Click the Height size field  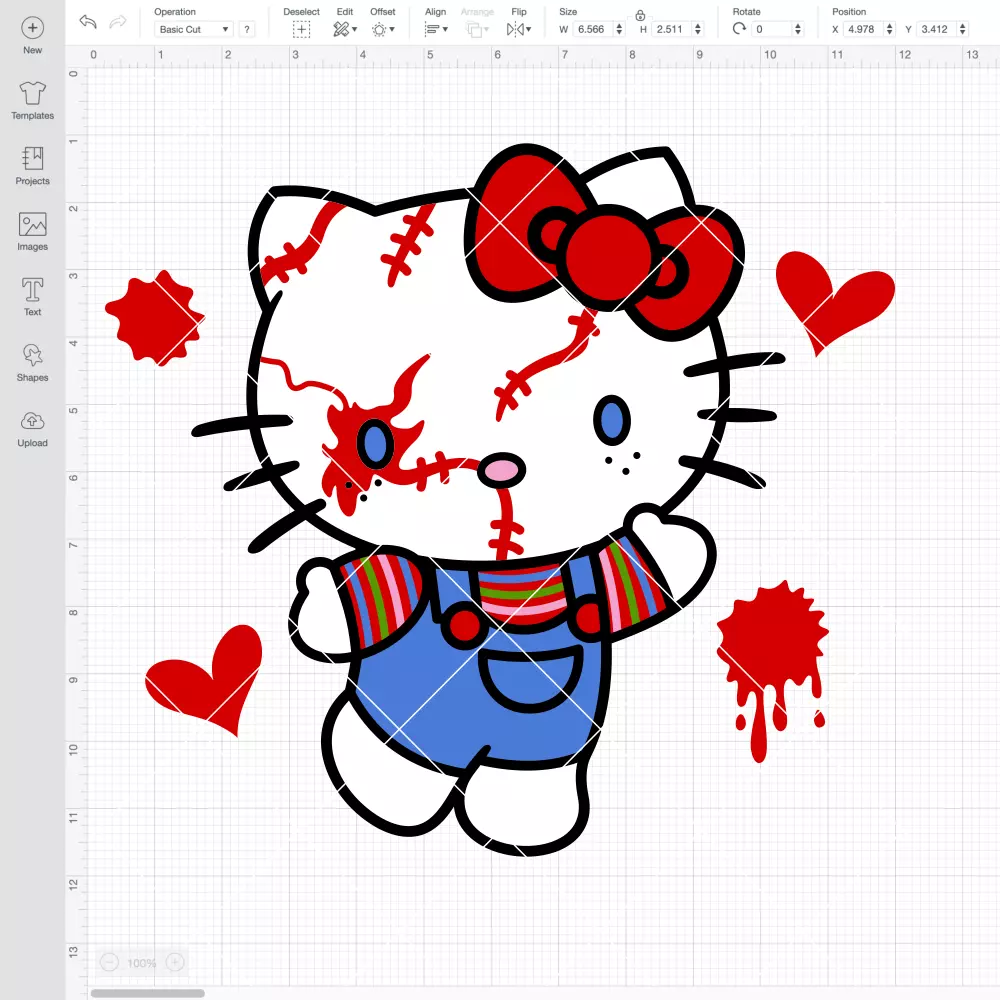670,29
